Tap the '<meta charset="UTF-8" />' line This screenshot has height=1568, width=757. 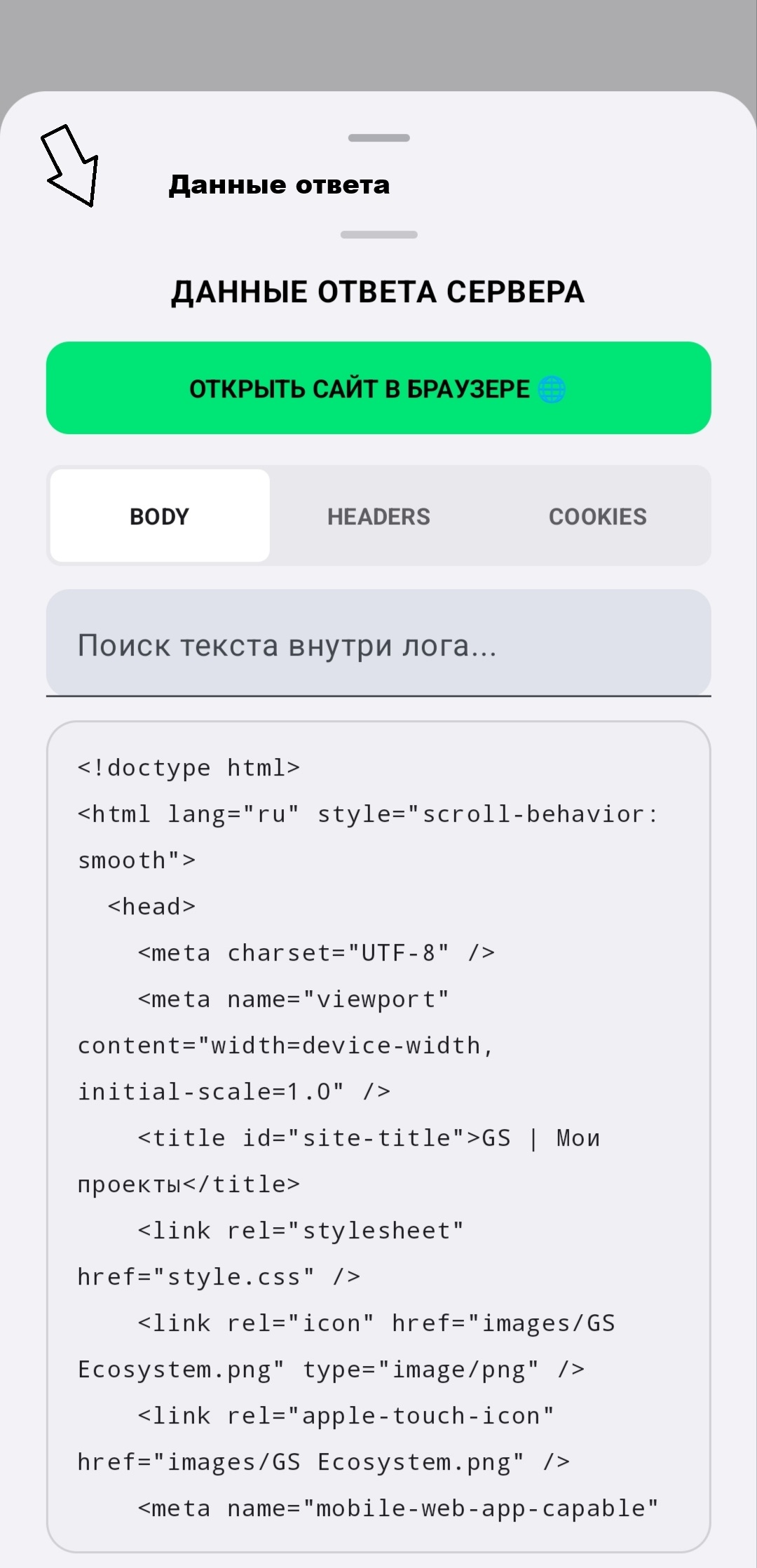tap(317, 953)
